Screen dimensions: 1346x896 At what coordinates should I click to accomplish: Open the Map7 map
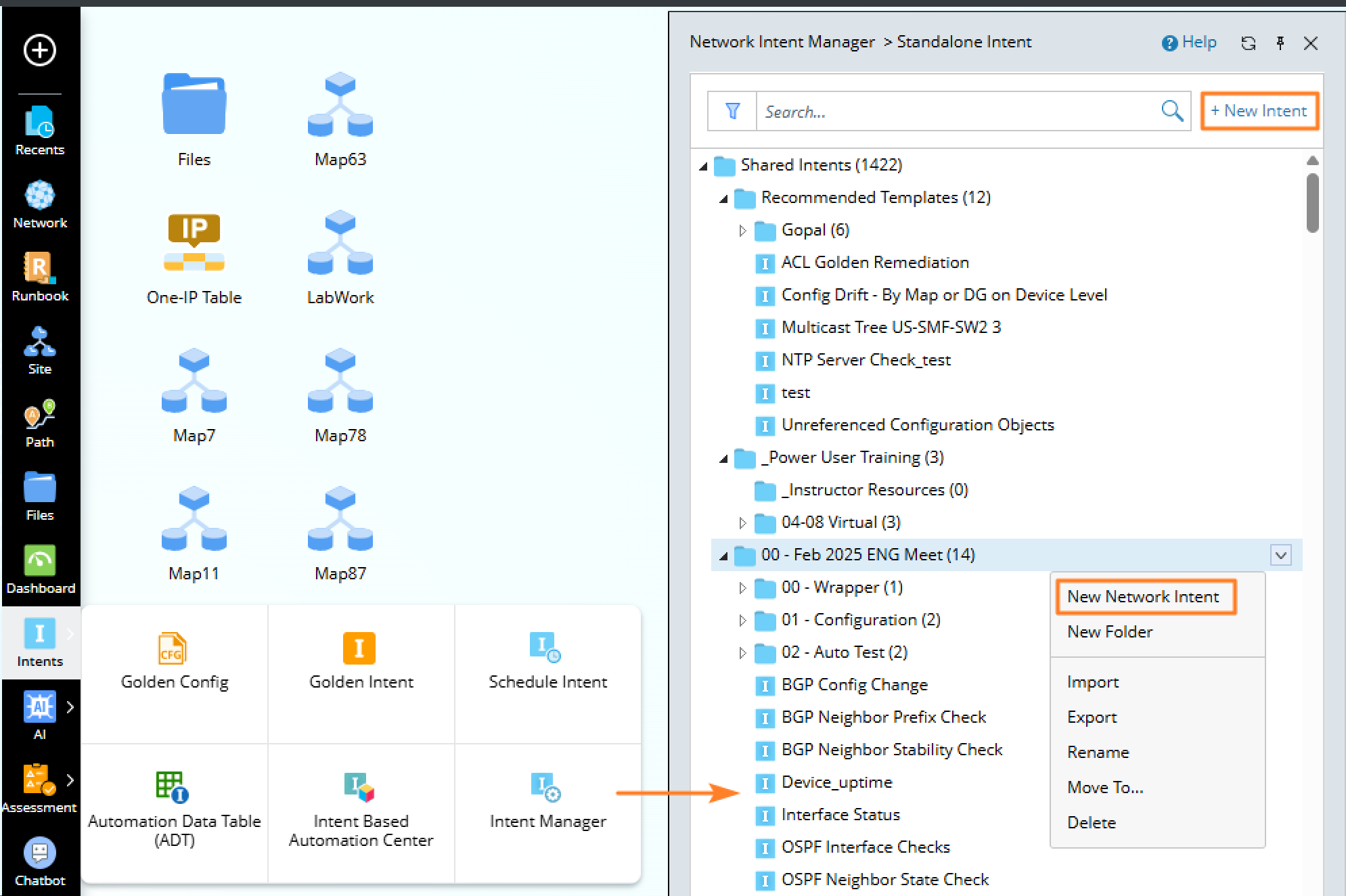coord(194,396)
